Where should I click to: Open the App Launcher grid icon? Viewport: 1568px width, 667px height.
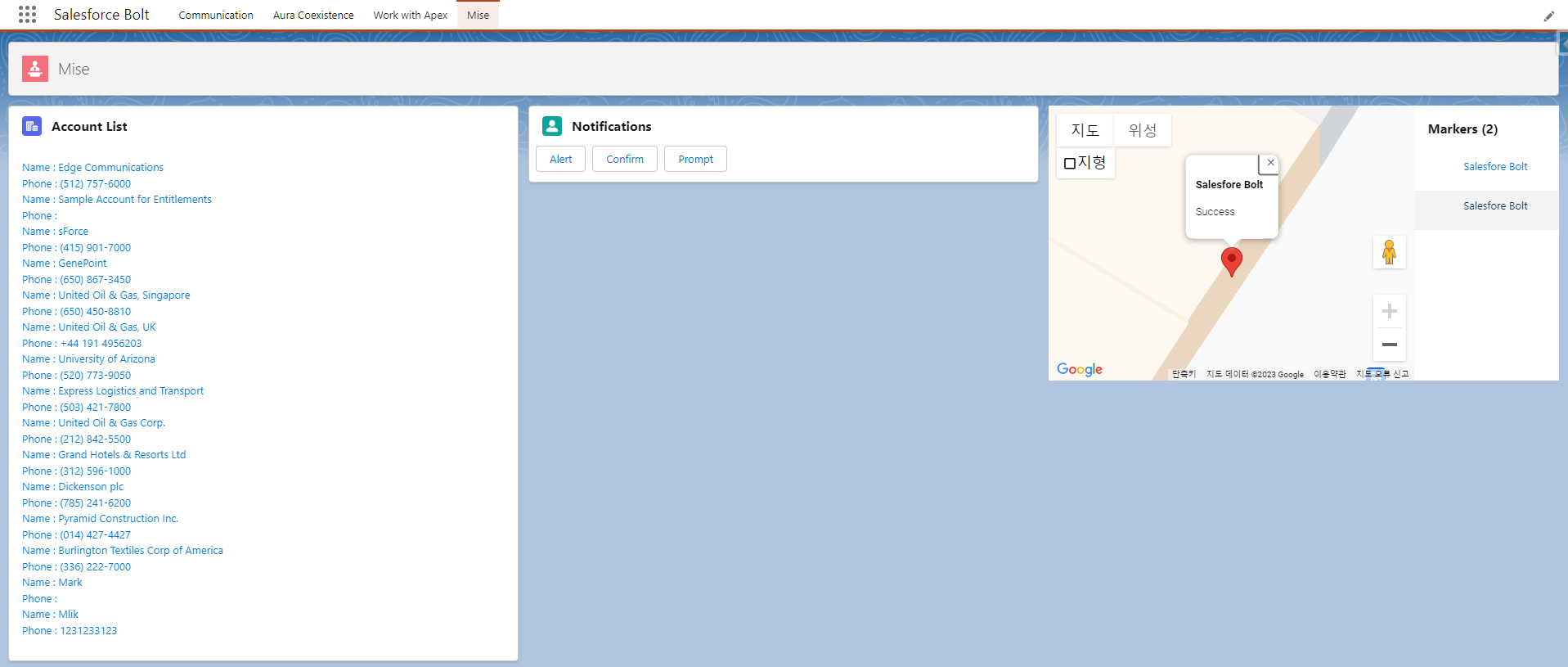27,15
